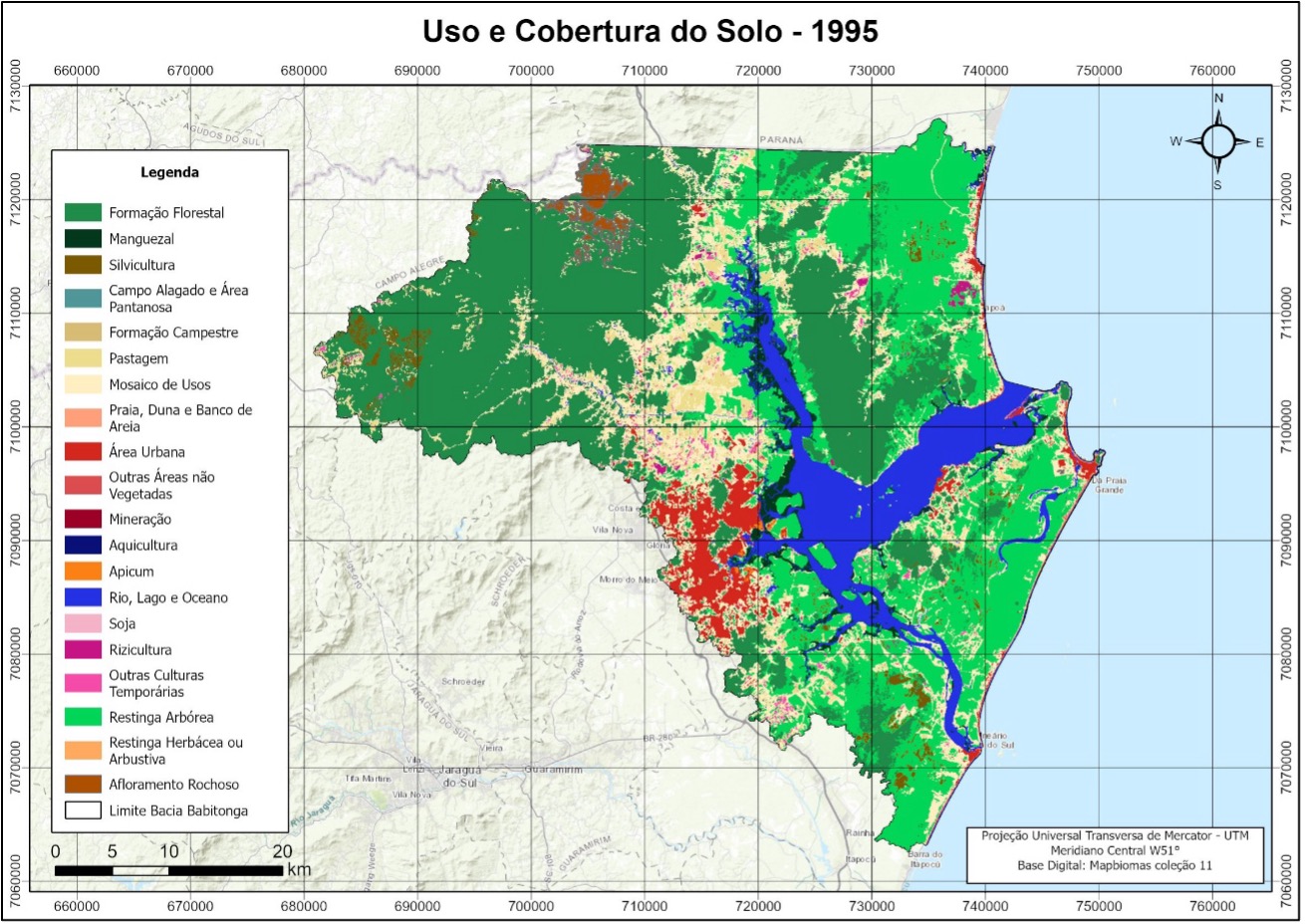The width and height of the screenshot is (1305, 924).
Task: Select the Afloramento Rochoso swatch
Action: coord(83,784)
